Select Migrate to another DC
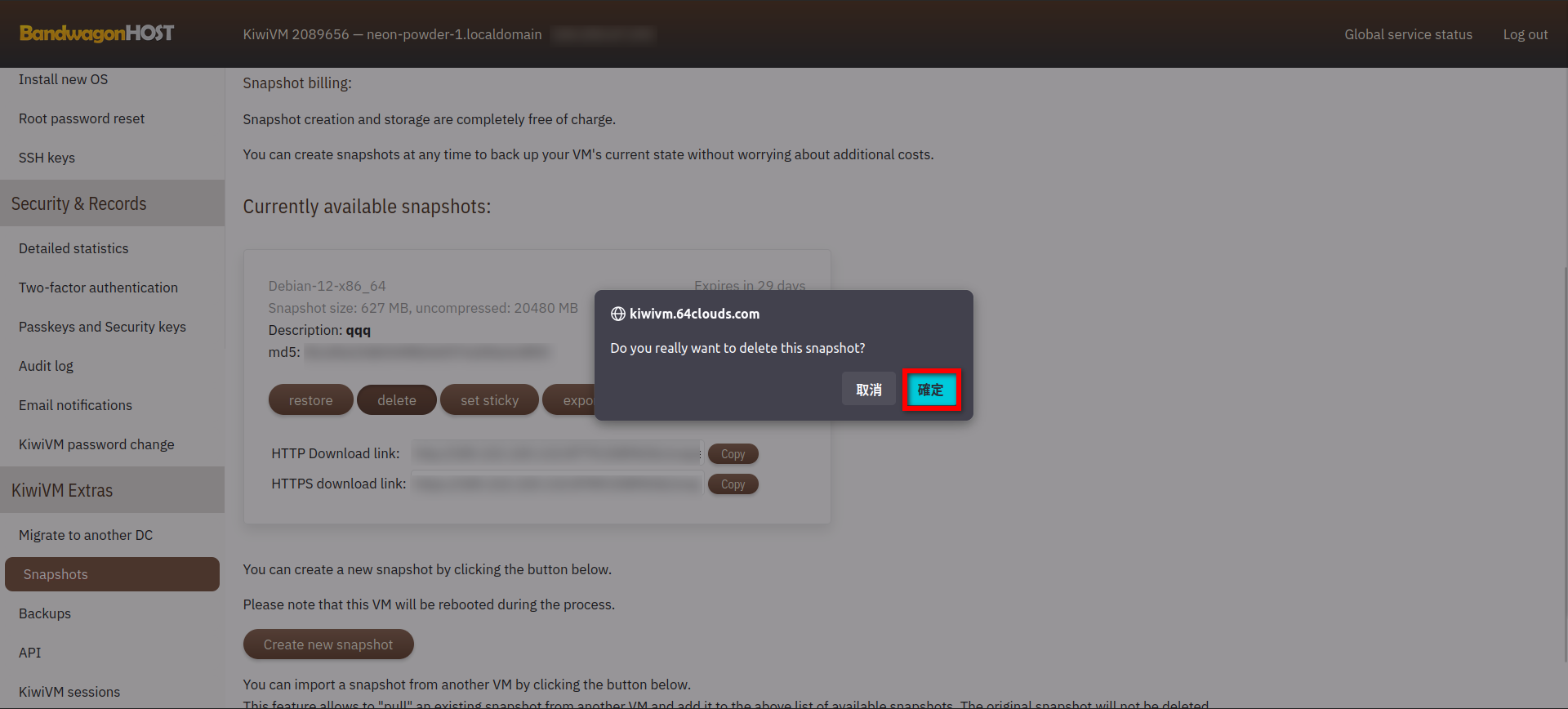Screen dimensions: 1568x709 [x=86, y=535]
